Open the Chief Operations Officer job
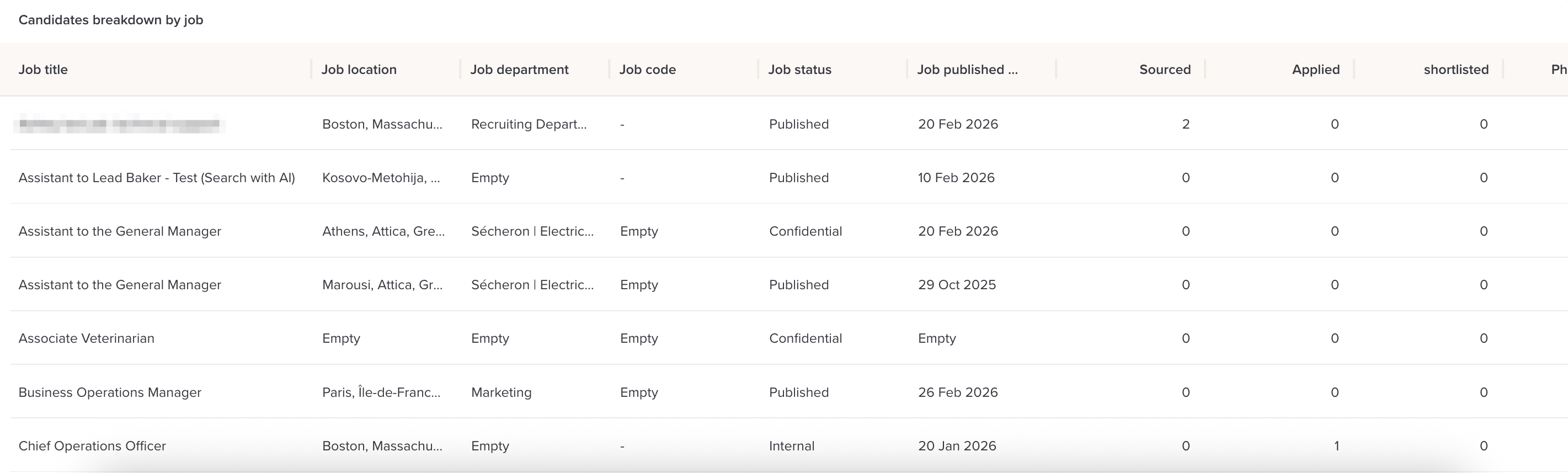This screenshot has width=1568, height=473. [92, 445]
